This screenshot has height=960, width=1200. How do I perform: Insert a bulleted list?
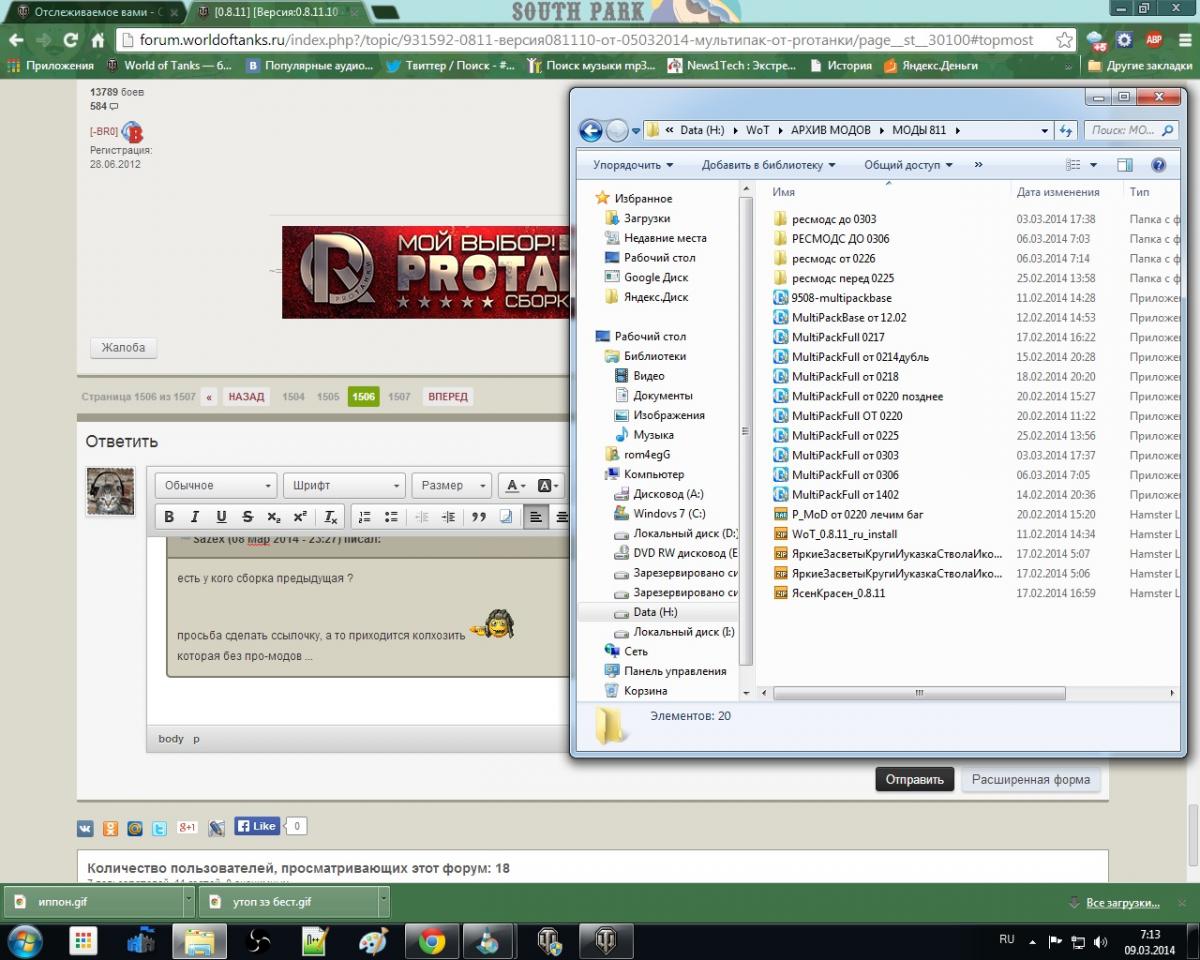click(x=391, y=517)
